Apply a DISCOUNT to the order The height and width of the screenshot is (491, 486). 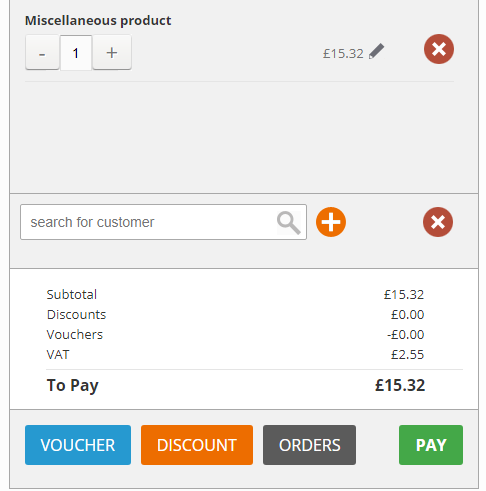click(197, 445)
